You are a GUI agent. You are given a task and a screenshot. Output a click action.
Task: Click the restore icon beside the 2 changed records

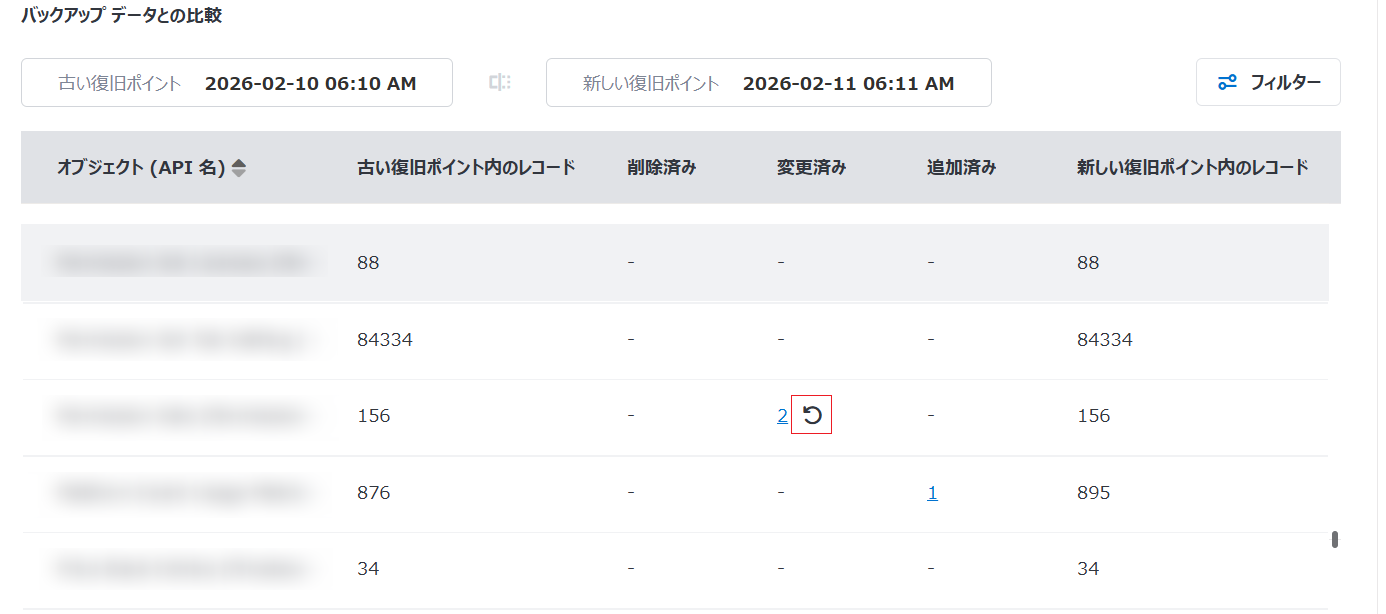[x=812, y=416]
